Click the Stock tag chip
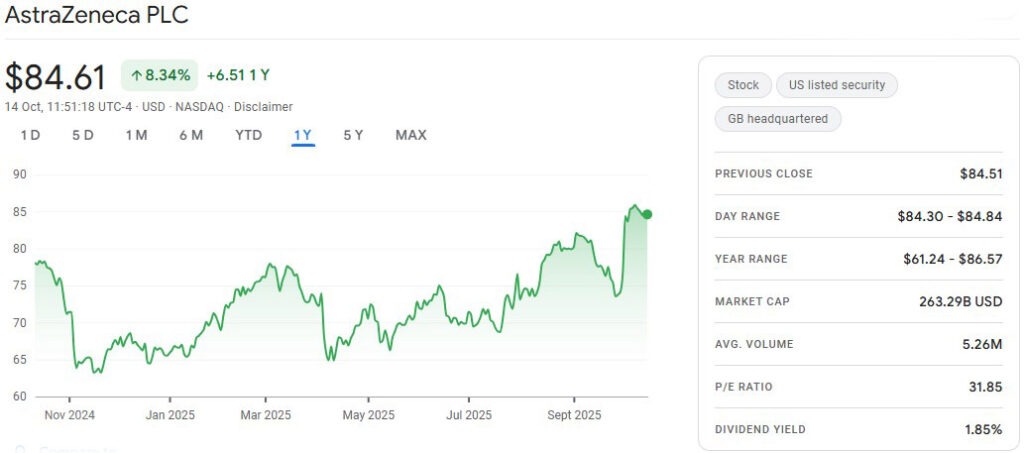The width and height of the screenshot is (1024, 453). click(743, 85)
